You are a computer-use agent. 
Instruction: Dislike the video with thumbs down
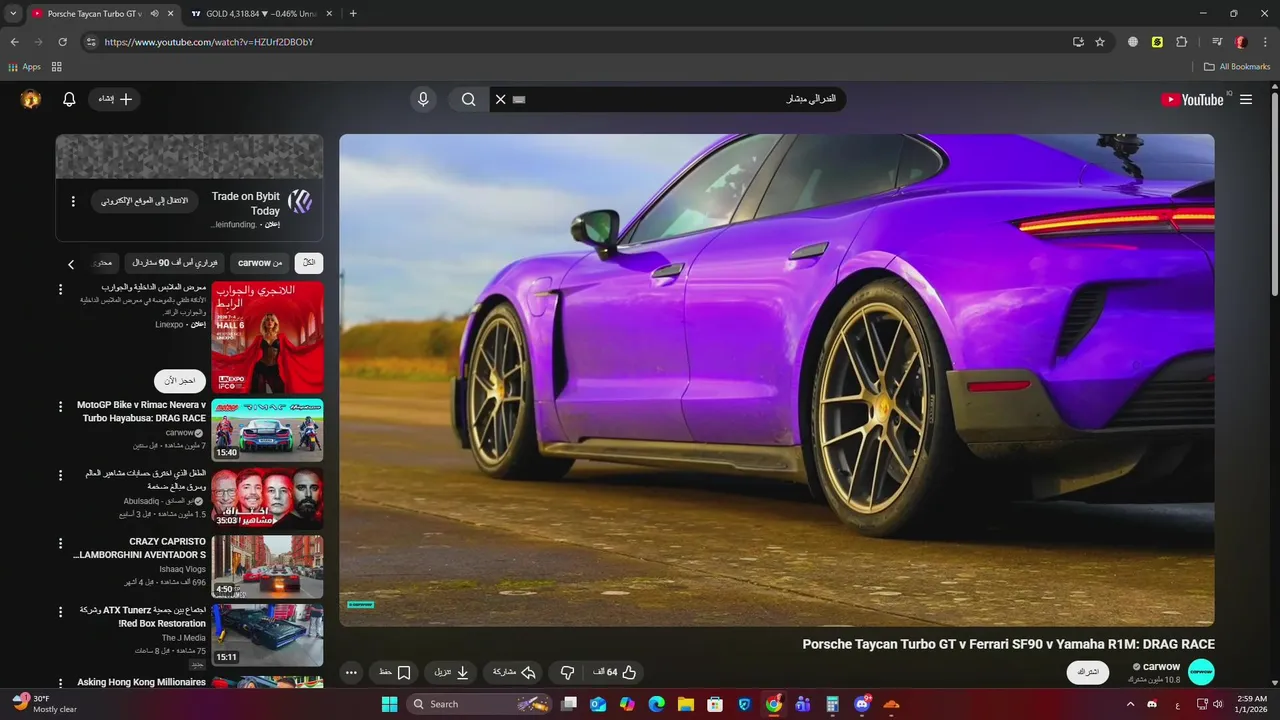[x=567, y=672]
